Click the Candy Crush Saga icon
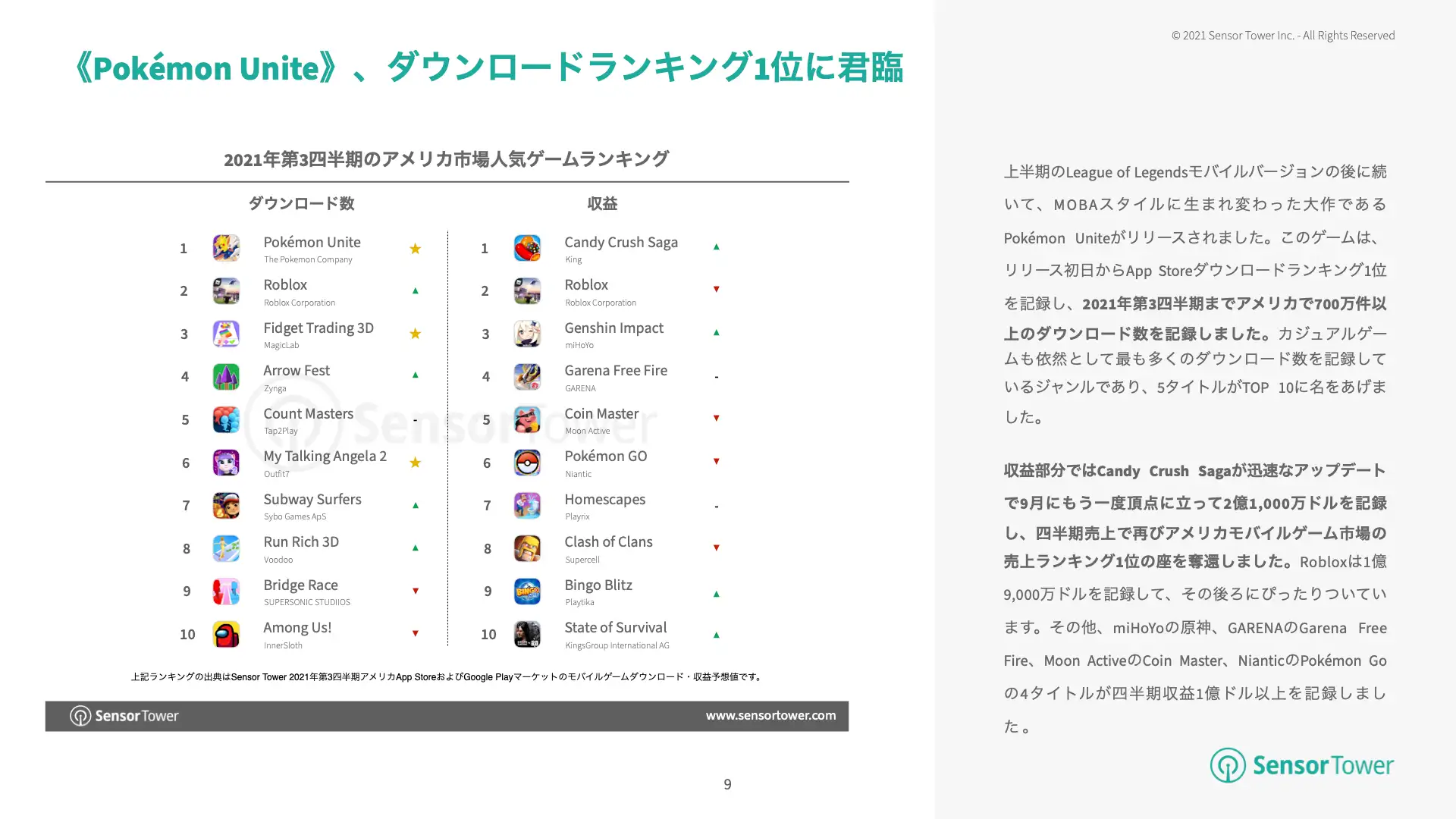This screenshot has width=1456, height=819. 527,248
